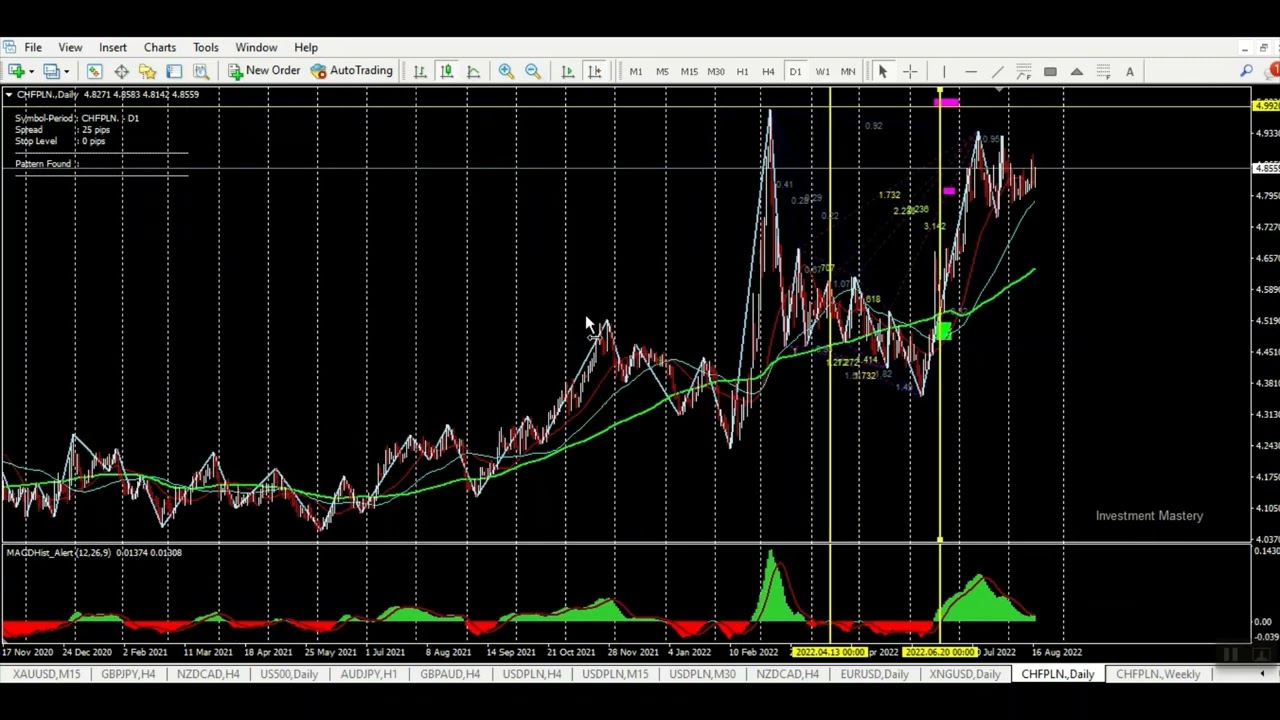Click the yellow 2022.06.20 date marker

tap(939, 652)
